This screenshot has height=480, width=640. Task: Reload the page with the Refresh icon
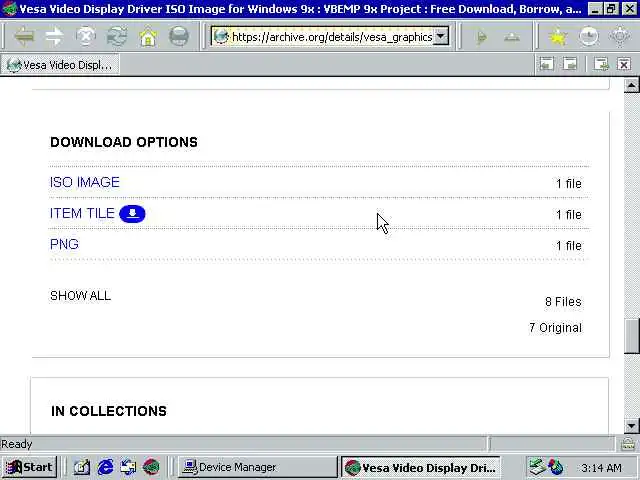coord(117,37)
